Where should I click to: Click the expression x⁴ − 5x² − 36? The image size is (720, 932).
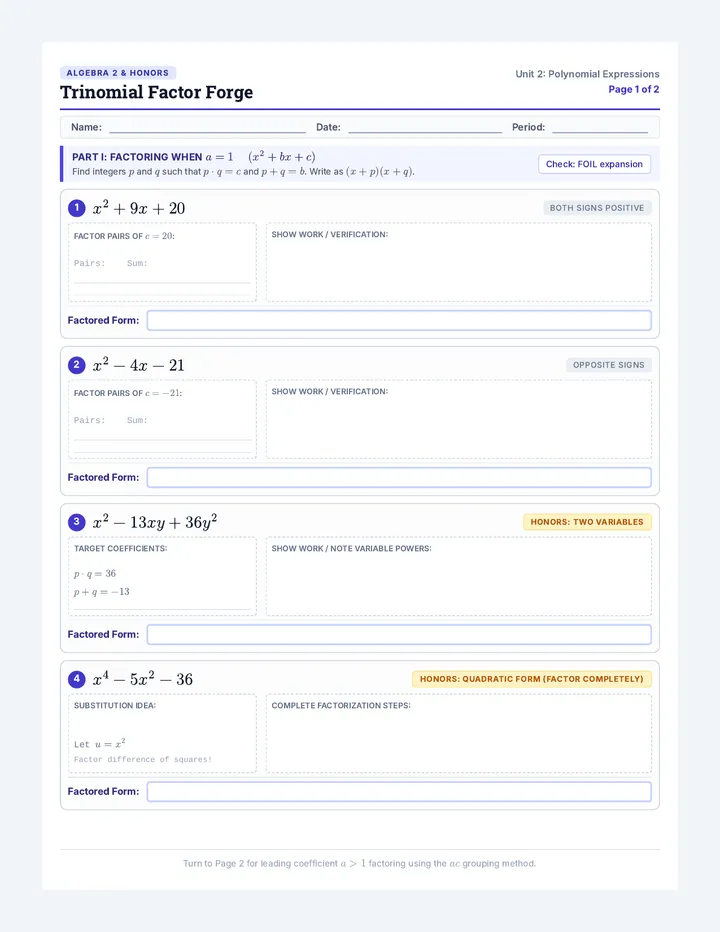(x=143, y=679)
